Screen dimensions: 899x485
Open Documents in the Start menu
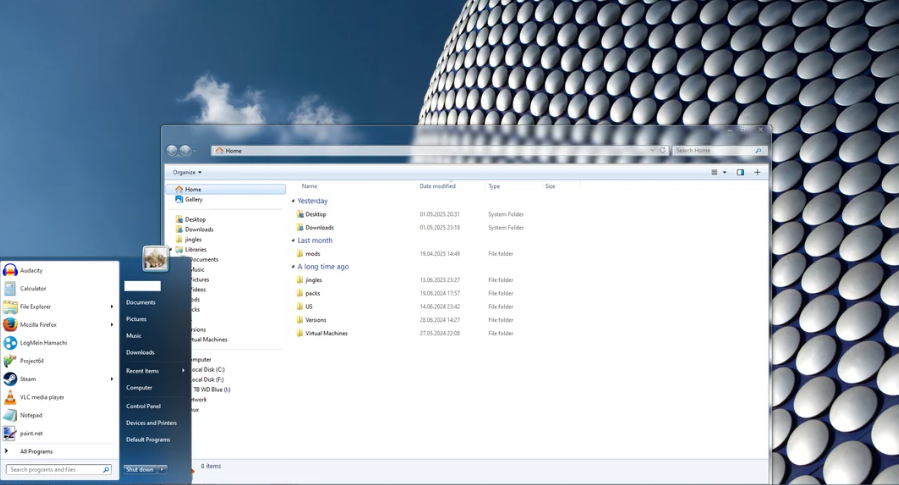coord(141,302)
